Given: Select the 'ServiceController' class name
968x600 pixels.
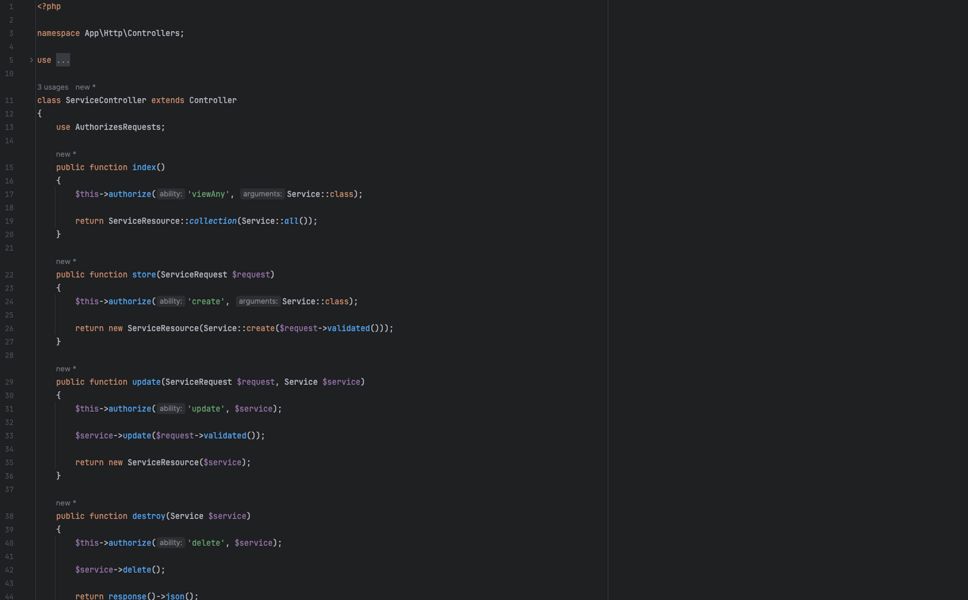Looking at the screenshot, I should 106,100.
